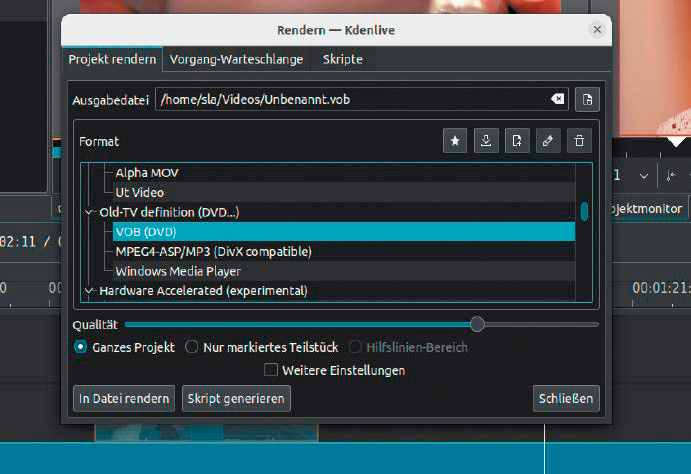
Task: Click the format list scrollbar handle
Action: pyautogui.click(x=584, y=211)
